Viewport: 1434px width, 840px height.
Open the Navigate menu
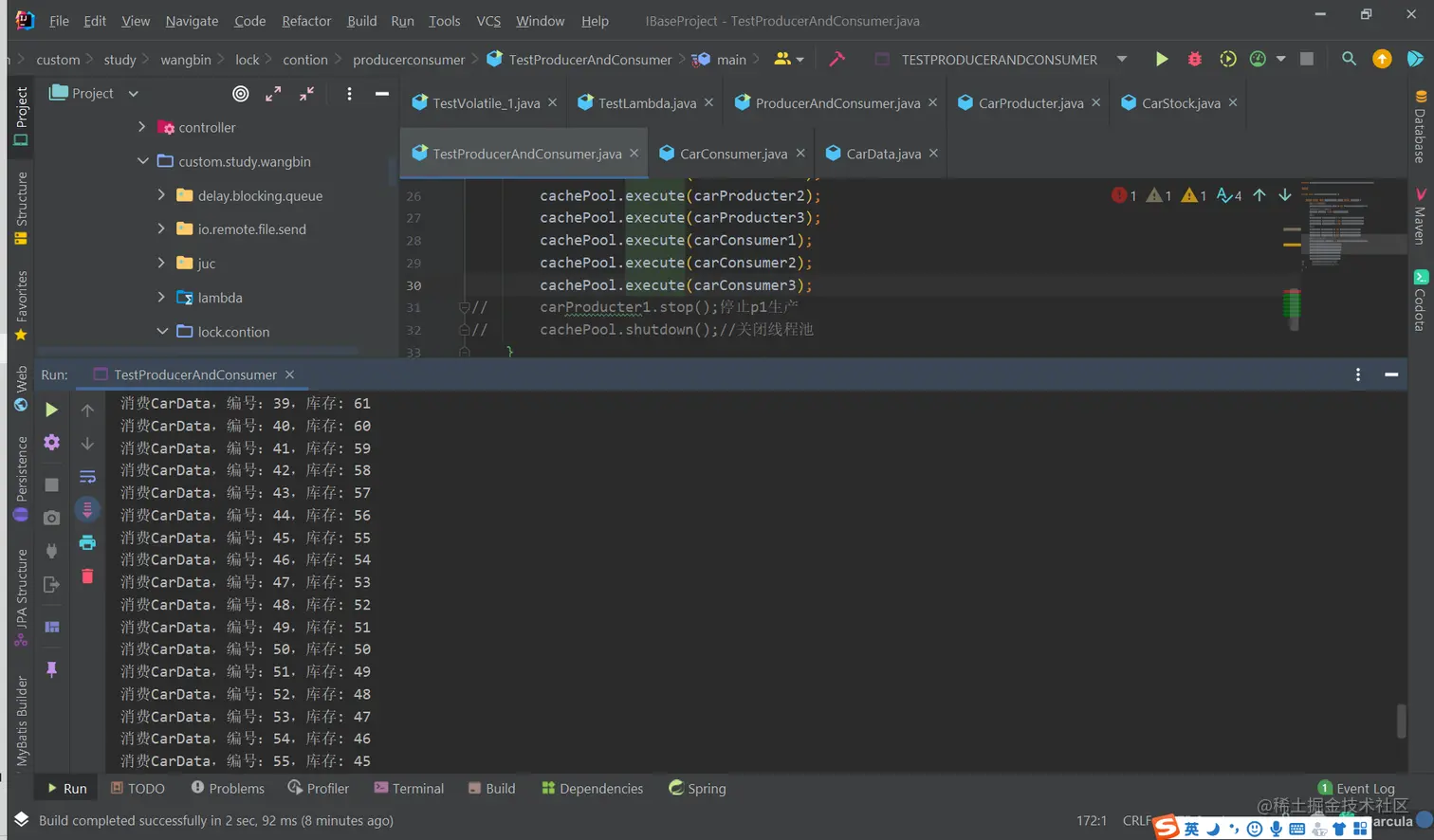192,21
